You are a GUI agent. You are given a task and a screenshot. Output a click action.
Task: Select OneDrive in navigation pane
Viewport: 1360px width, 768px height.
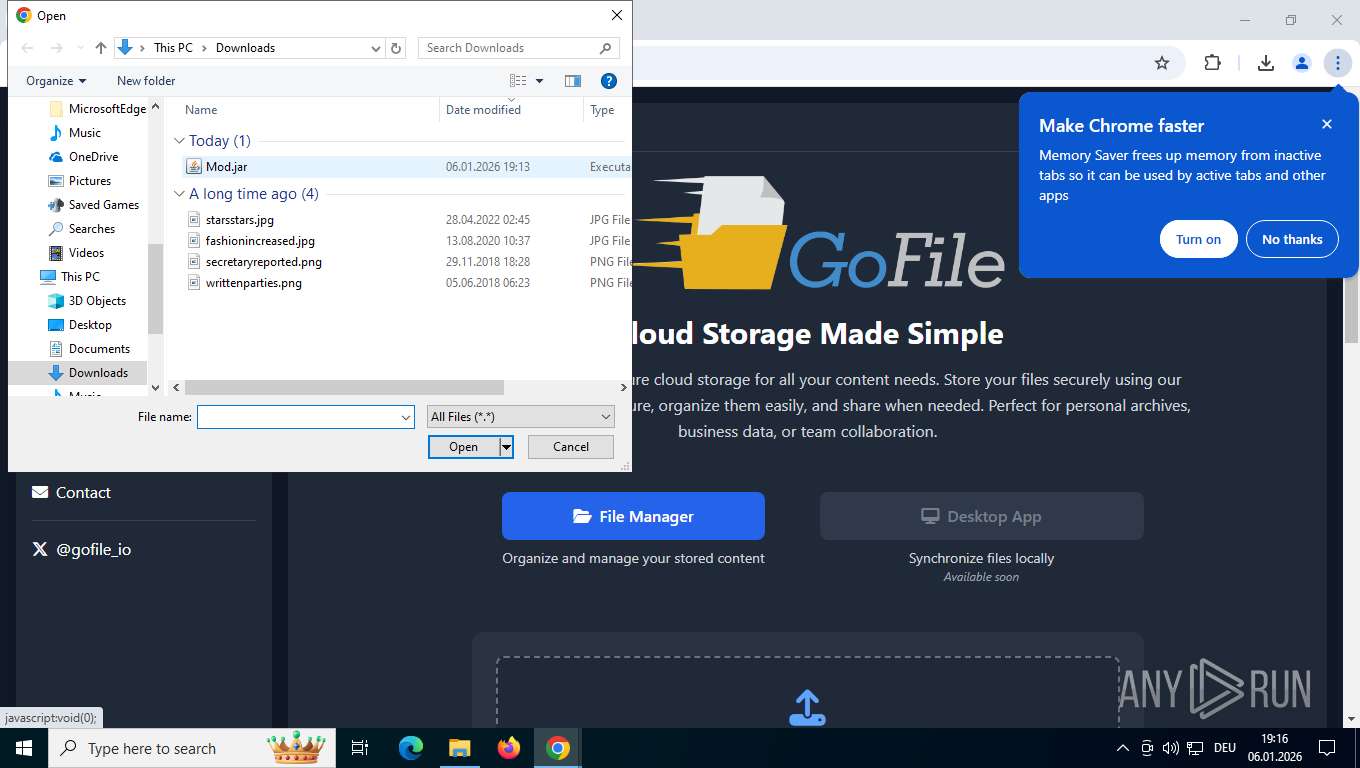(x=93, y=157)
